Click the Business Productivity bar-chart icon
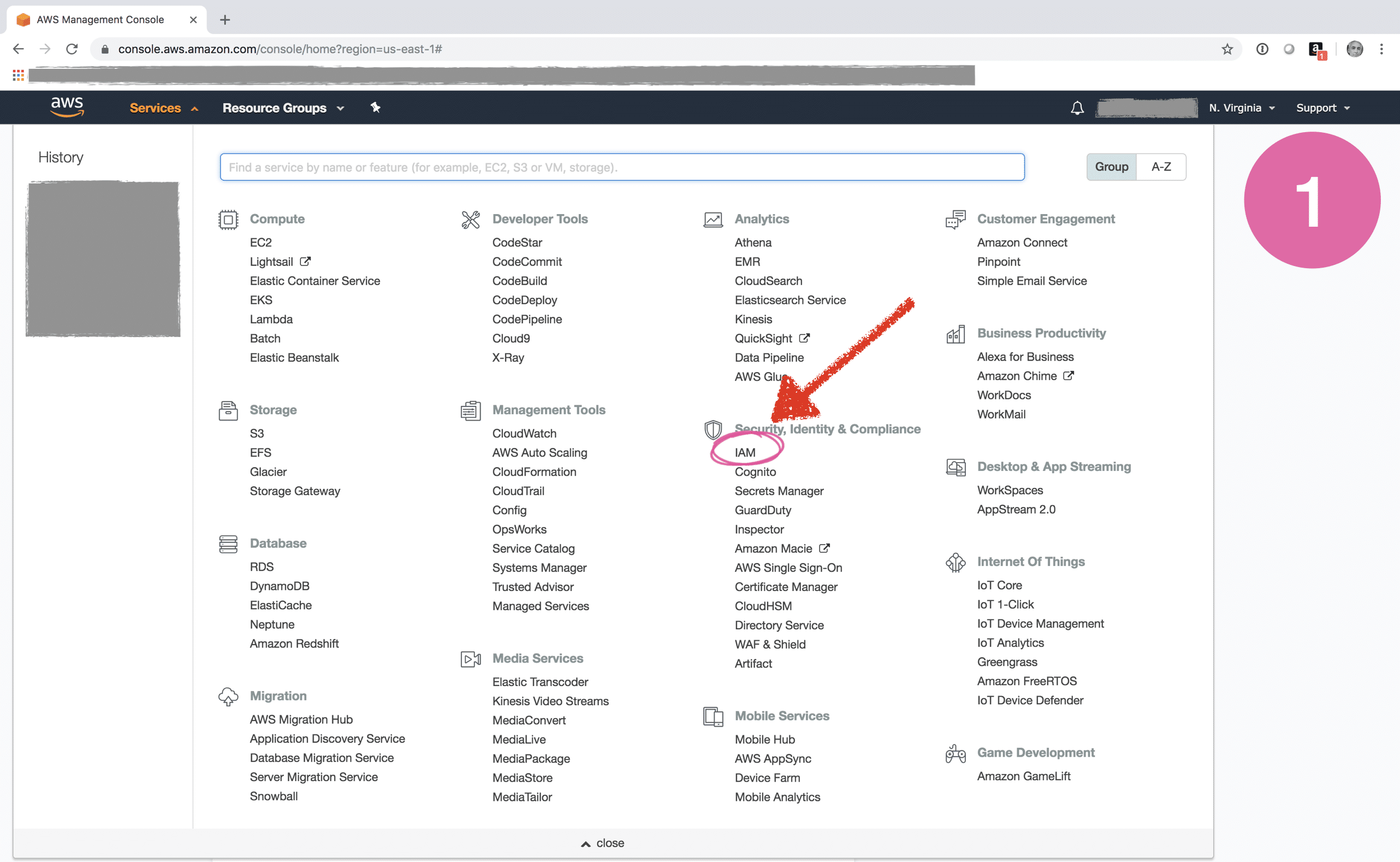This screenshot has width=1400, height=862. coord(956,334)
